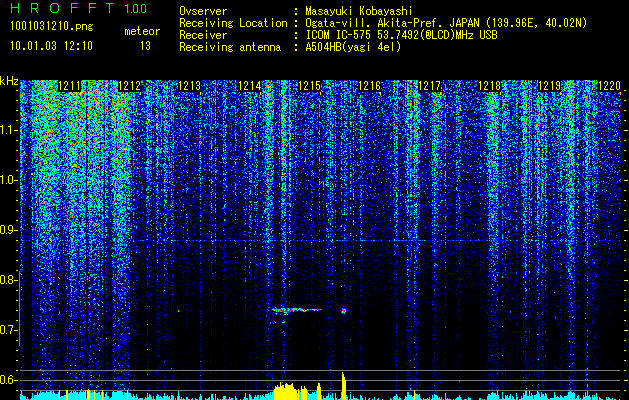The height and width of the screenshot is (400, 629).
Task: Click the date stamp 10.01.03 12:10
Action: [x=52, y=46]
